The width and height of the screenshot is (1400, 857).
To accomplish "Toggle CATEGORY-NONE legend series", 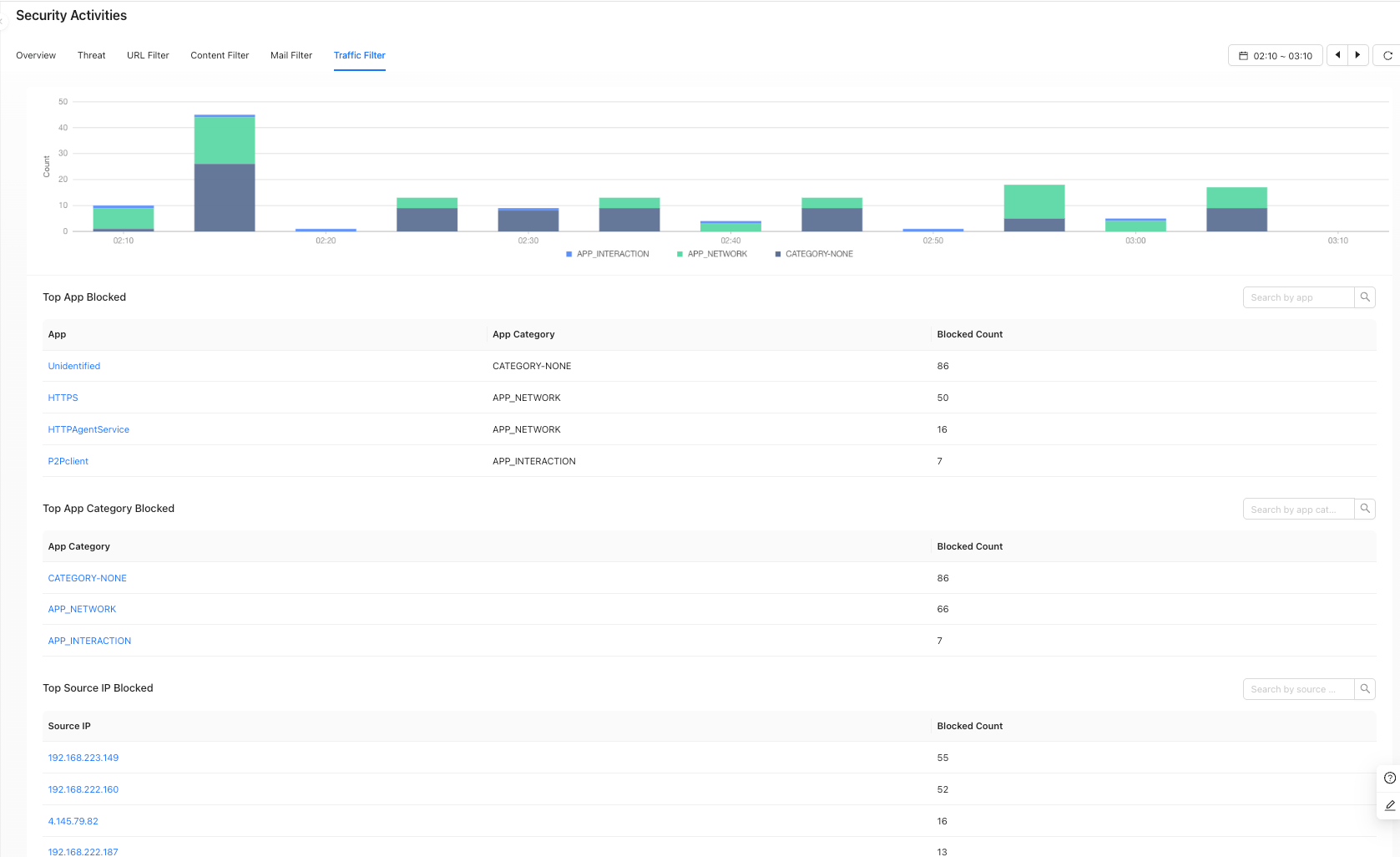I will (x=814, y=254).
